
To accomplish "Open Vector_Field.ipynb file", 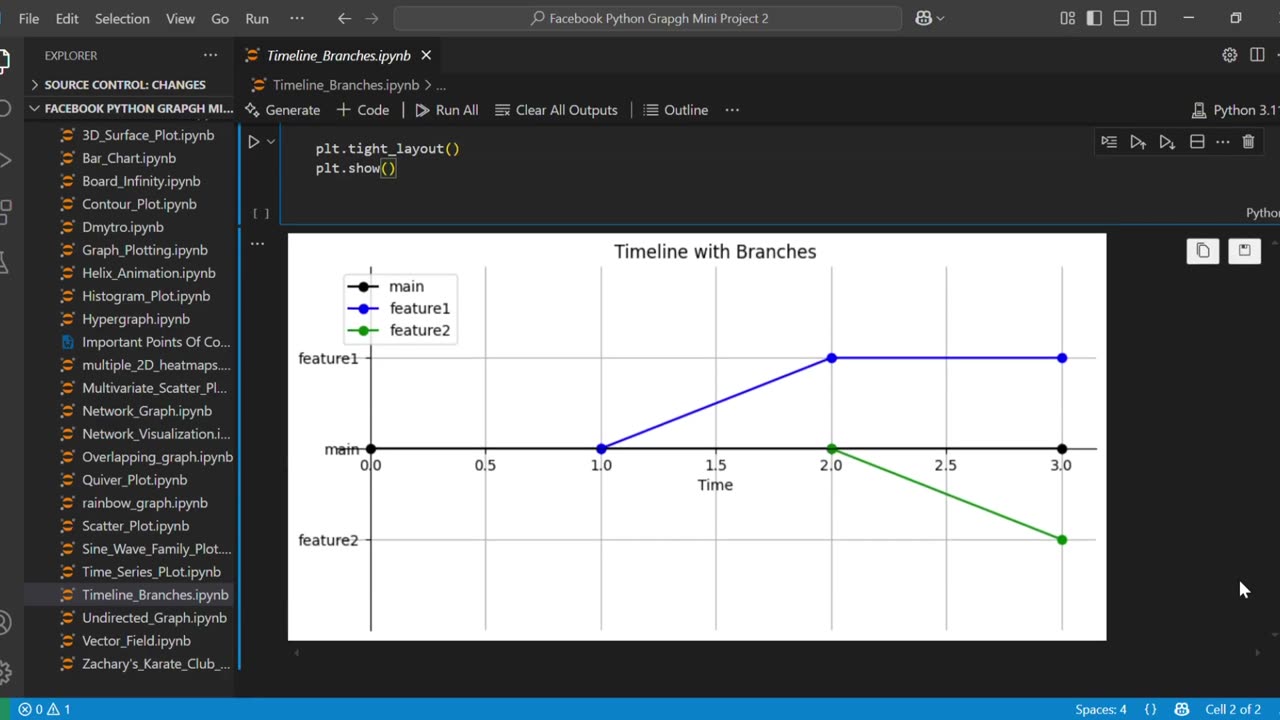I will pyautogui.click(x=137, y=641).
